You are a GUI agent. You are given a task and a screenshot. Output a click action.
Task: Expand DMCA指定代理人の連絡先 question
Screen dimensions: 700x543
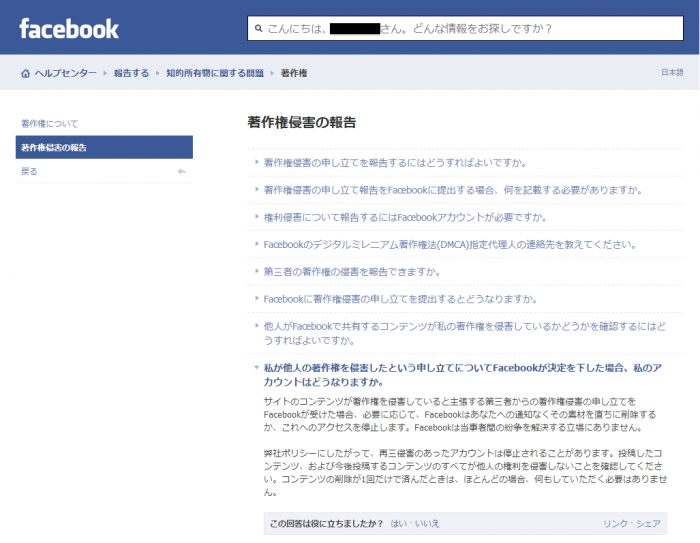[450, 245]
